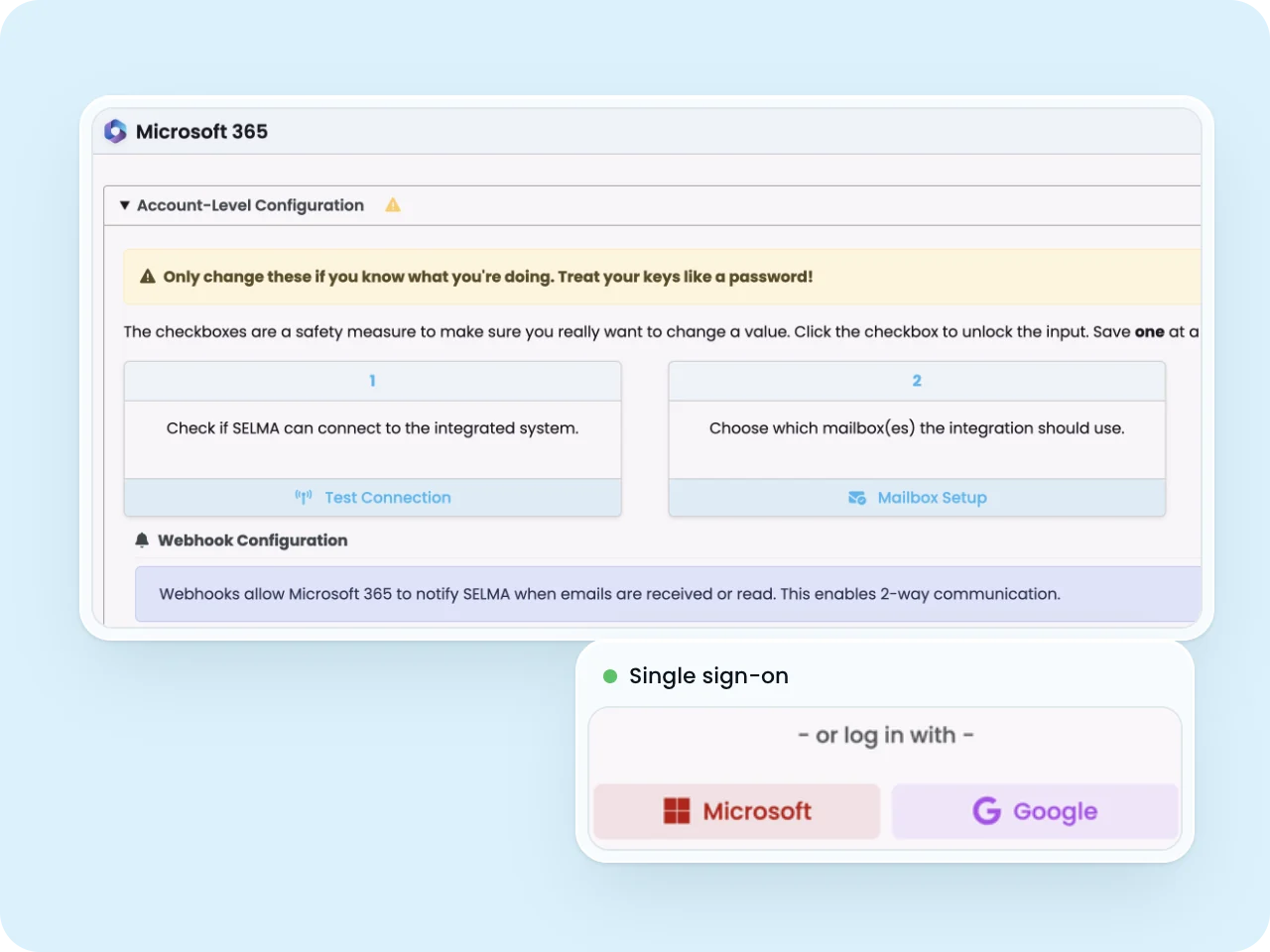The image size is (1270, 952).
Task: Click the yellow warning triangle beside Account-Level Configuration
Action: pos(393,205)
